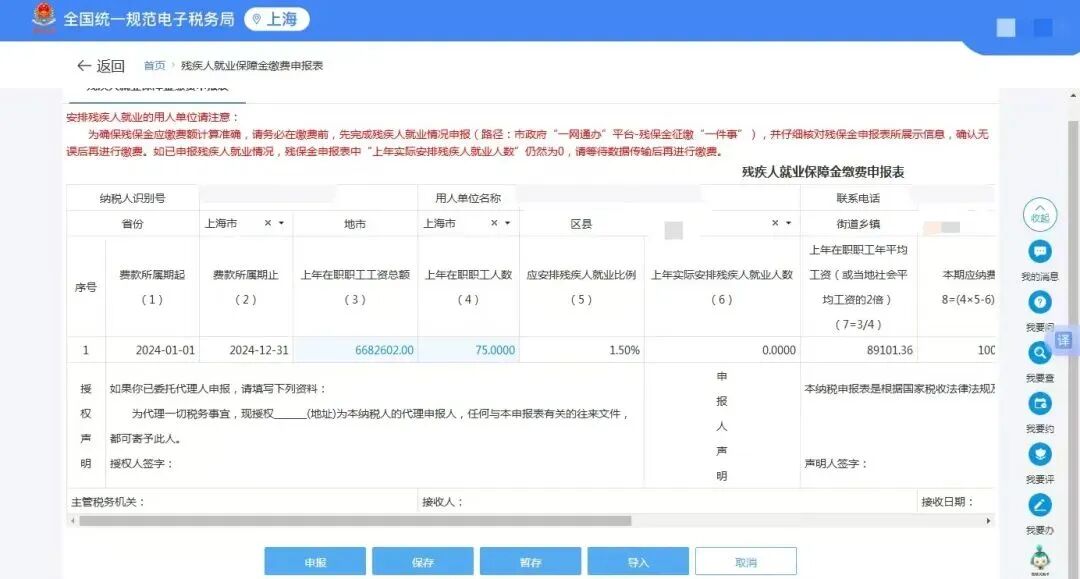This screenshot has height=579, width=1080.
Task: Click the 我要查 magnifier icon
Action: [1038, 352]
